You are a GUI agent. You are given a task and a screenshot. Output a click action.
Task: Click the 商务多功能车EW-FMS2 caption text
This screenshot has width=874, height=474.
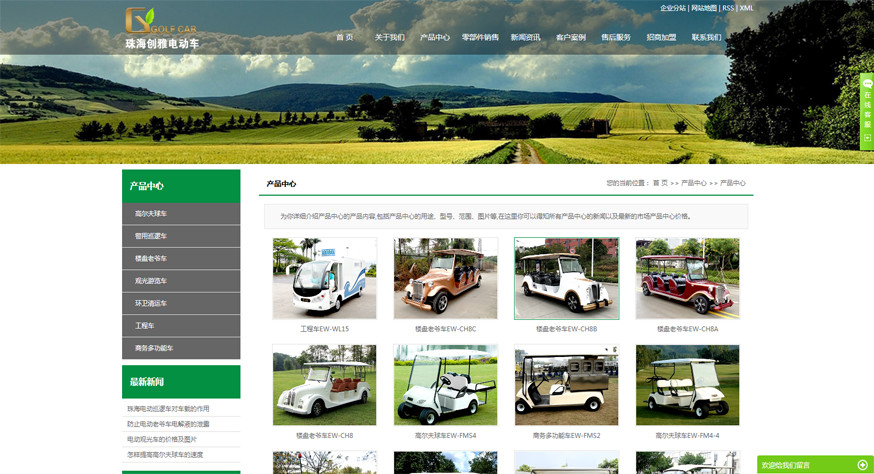(566, 436)
